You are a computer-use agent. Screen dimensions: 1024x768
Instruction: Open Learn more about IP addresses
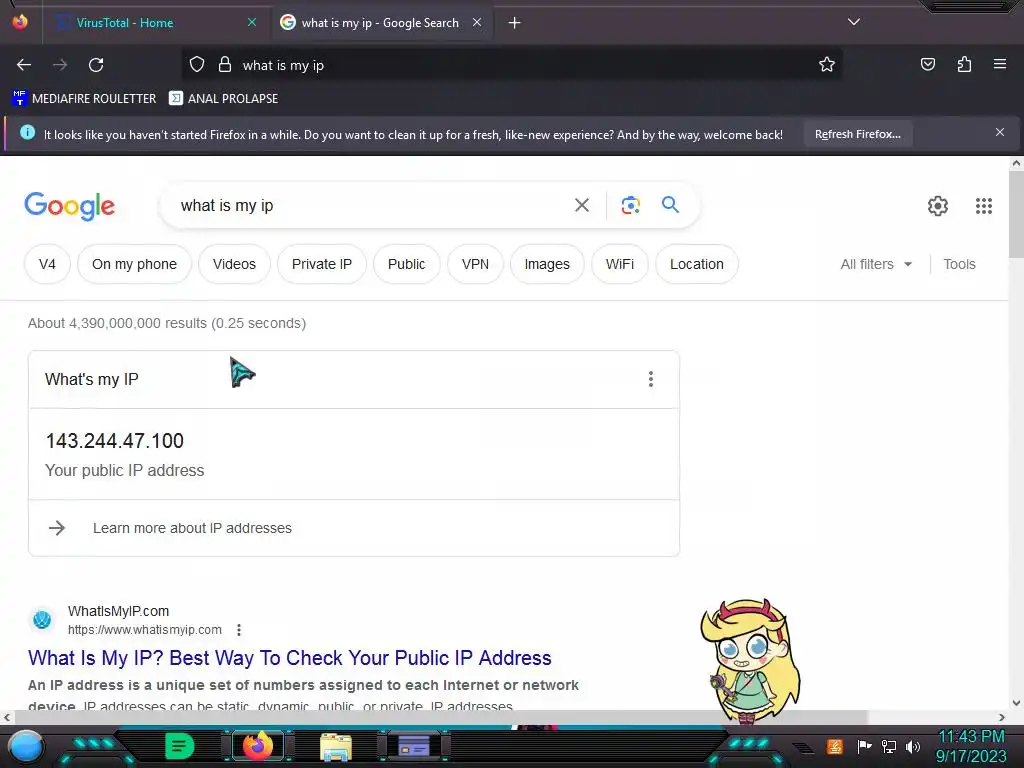click(x=192, y=528)
